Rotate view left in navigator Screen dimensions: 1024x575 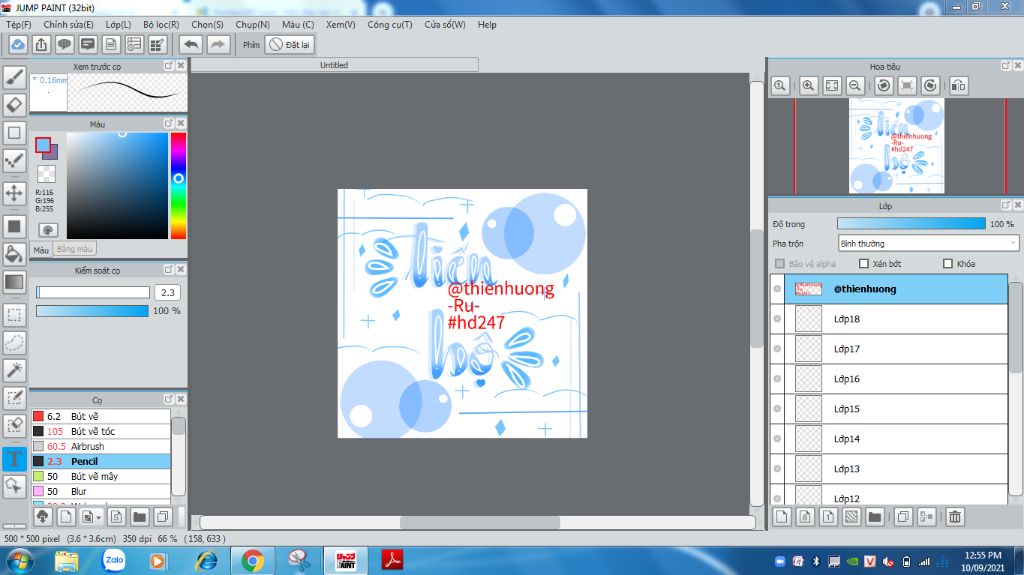tap(884, 86)
